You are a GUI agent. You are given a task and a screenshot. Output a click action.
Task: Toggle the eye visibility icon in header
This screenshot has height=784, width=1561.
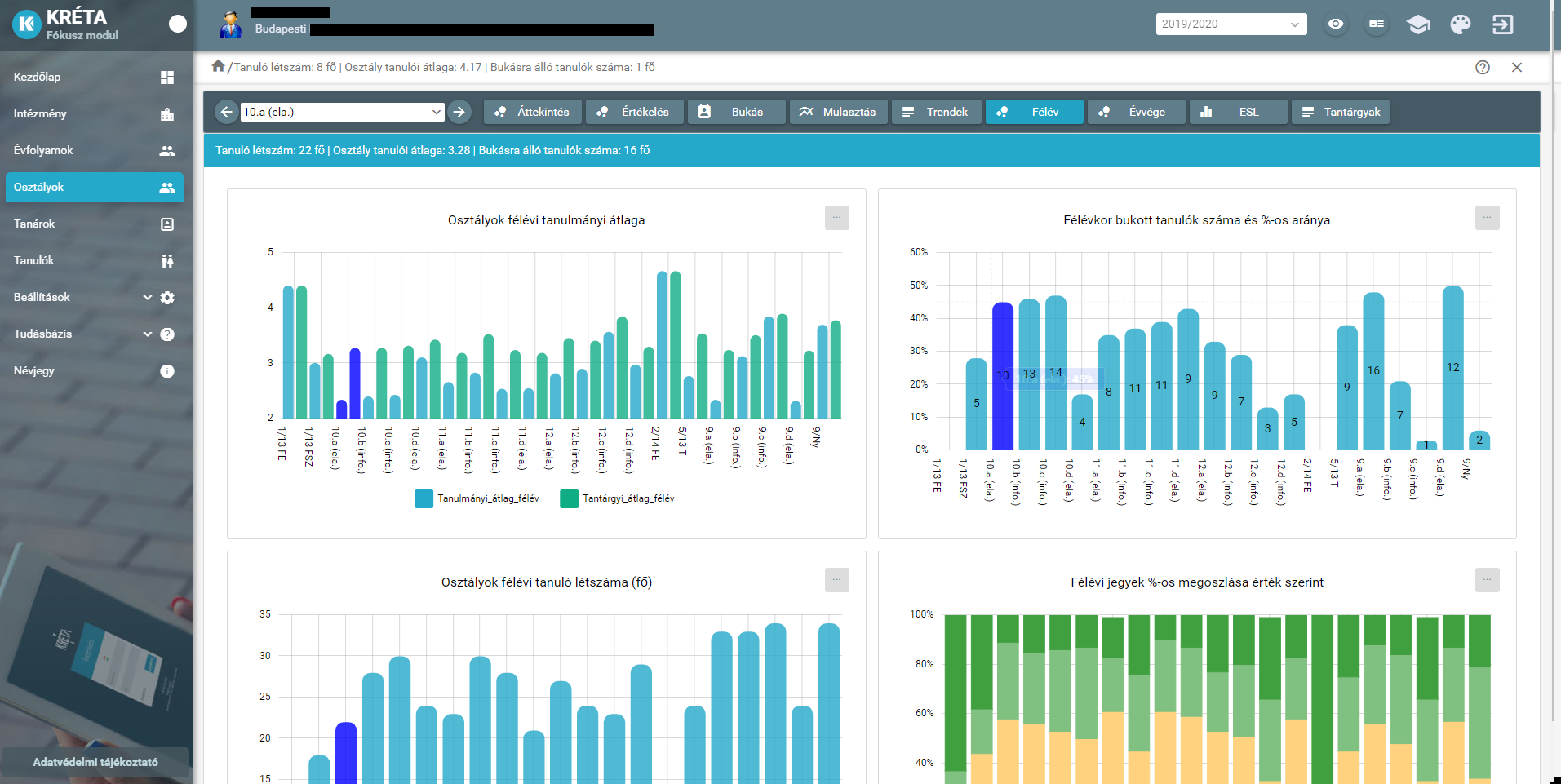pyautogui.click(x=1336, y=24)
